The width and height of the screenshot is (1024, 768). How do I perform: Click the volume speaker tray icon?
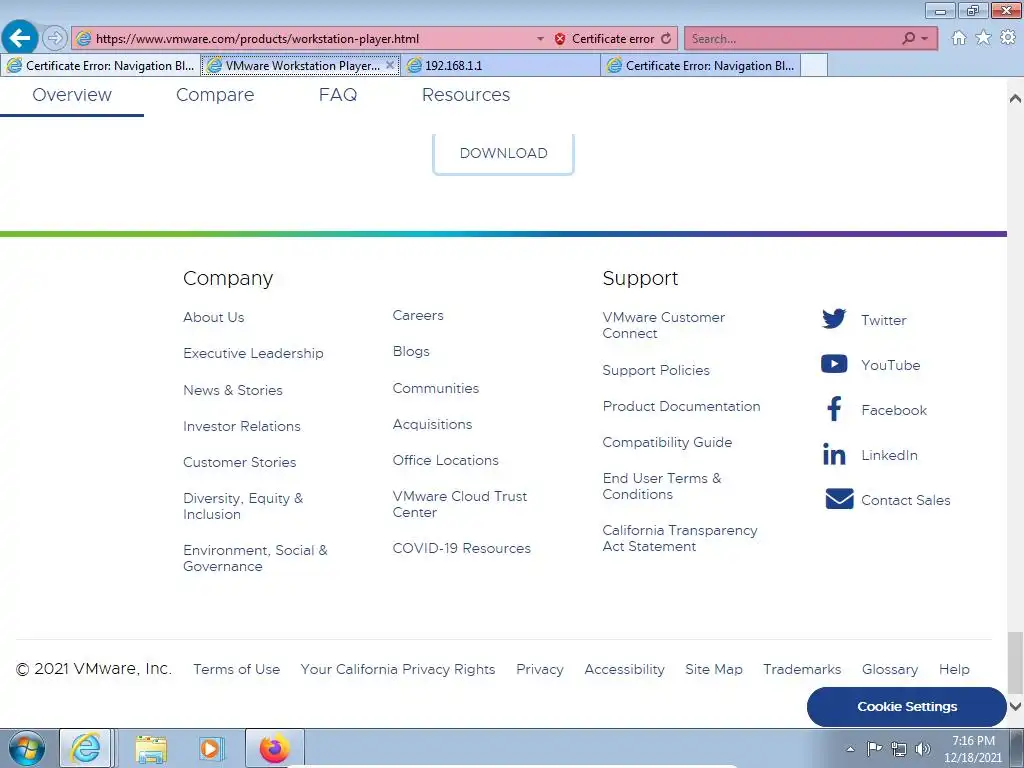pos(922,749)
